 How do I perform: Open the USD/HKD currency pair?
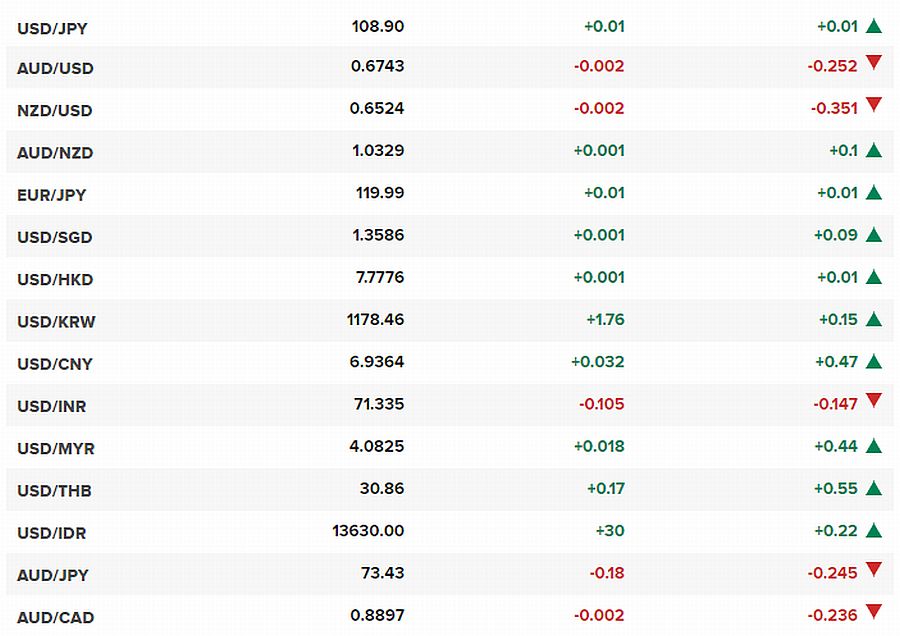point(55,280)
